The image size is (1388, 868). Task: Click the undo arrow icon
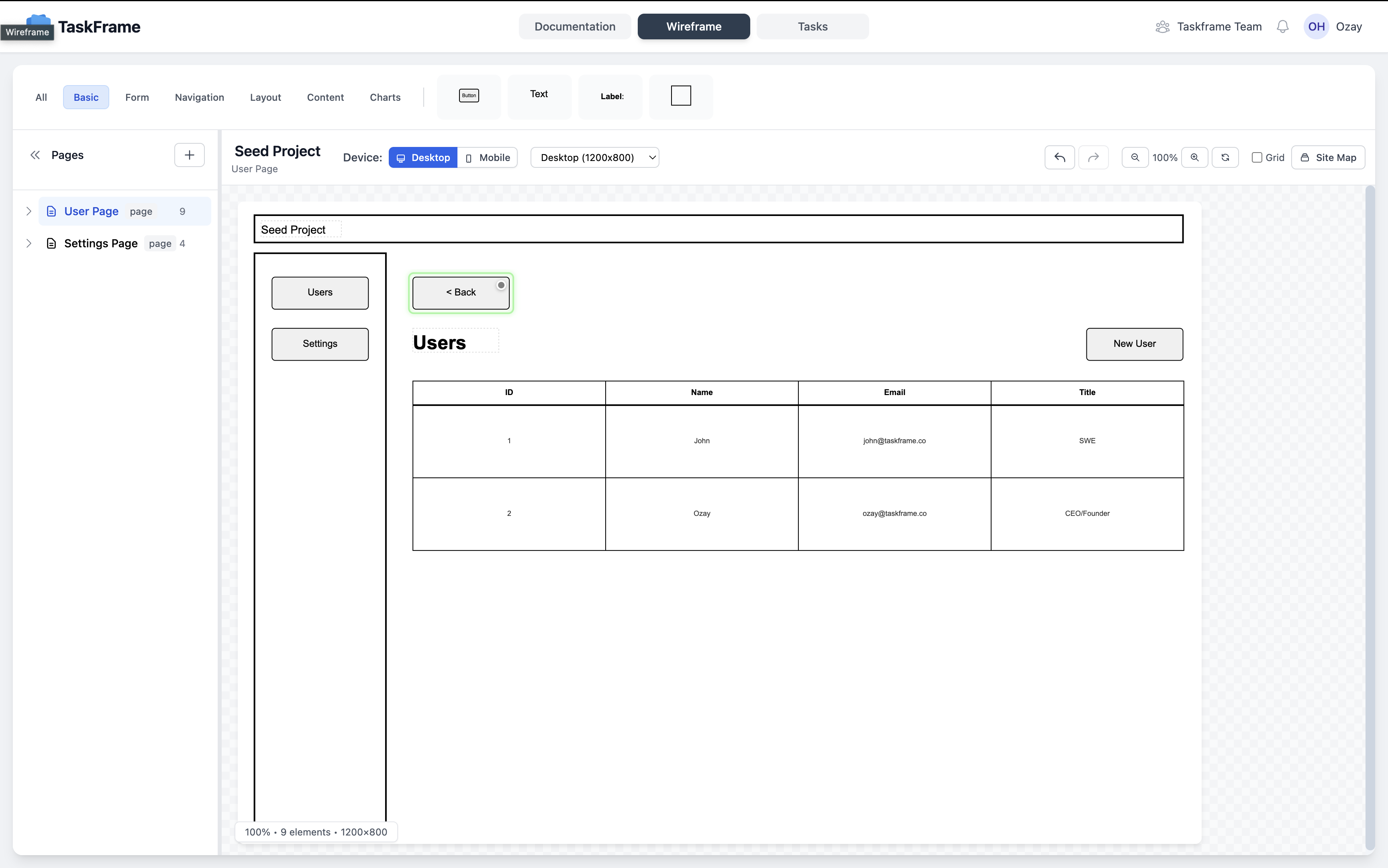pos(1059,157)
